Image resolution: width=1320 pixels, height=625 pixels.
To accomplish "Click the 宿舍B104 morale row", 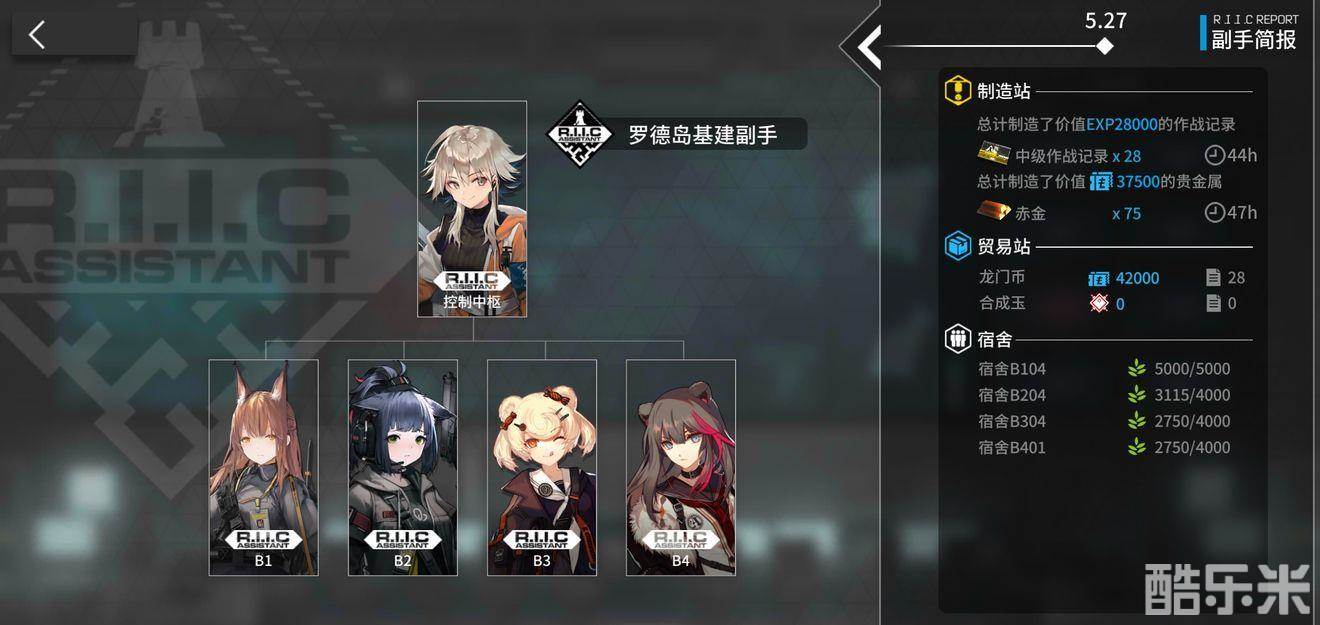I will click(1104, 368).
